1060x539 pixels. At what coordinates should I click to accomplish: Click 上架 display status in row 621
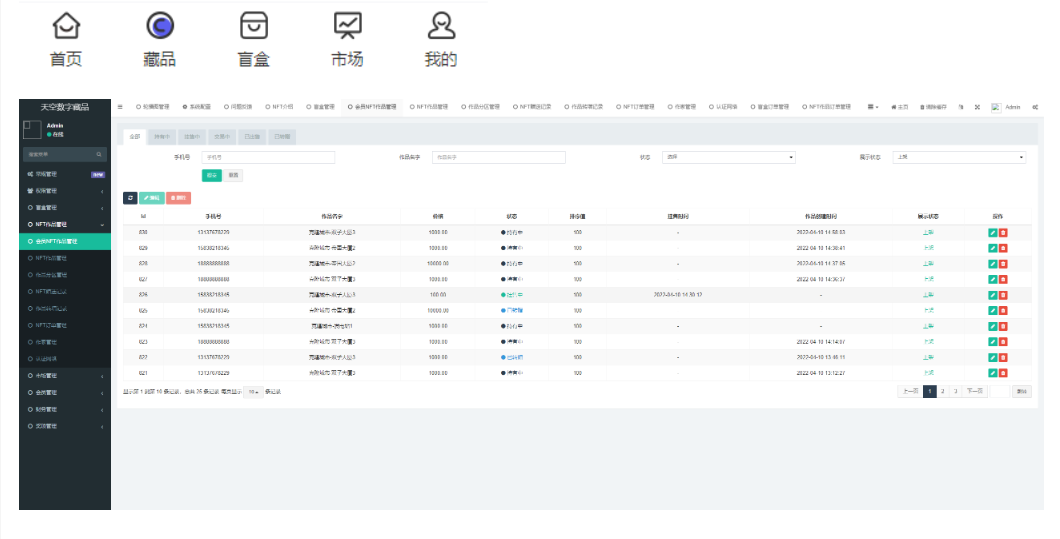928,373
